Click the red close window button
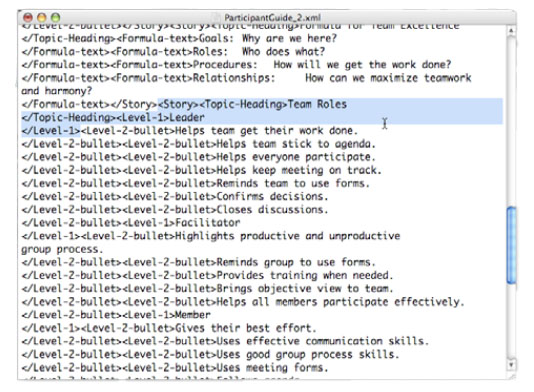This screenshot has width=534, height=392. [28, 17]
